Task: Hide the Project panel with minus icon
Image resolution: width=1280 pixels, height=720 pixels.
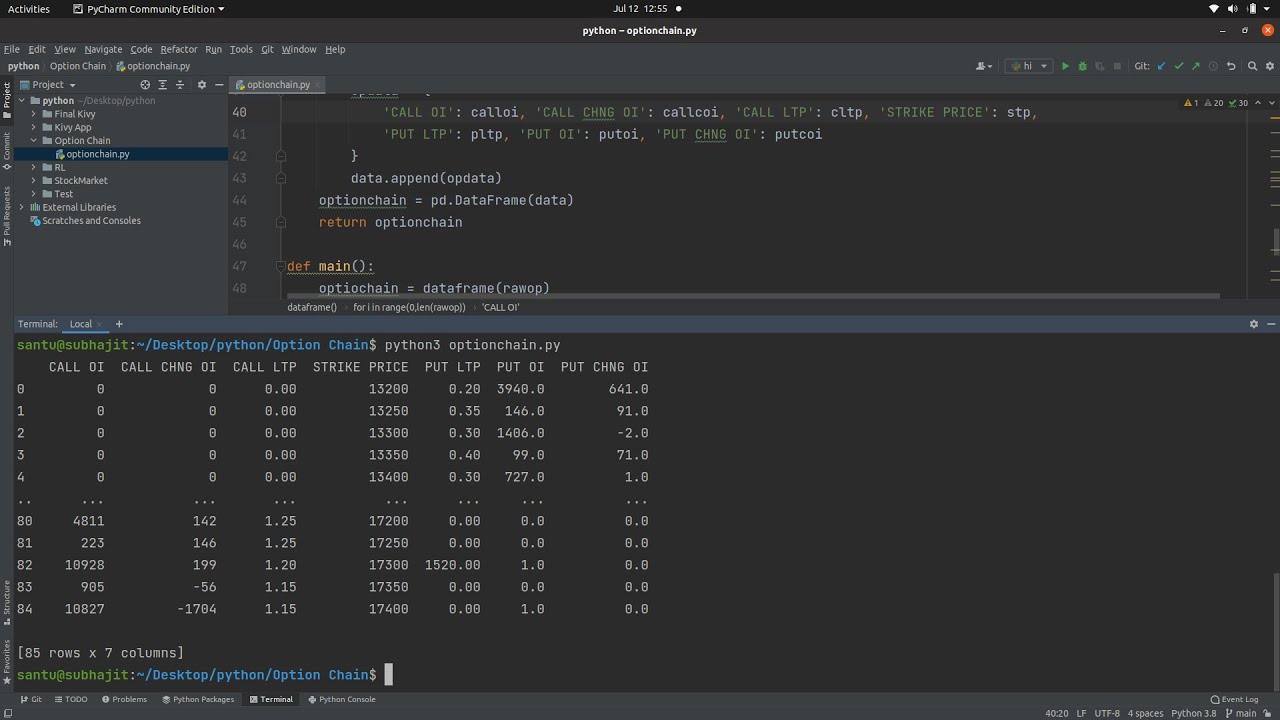Action: pos(218,85)
